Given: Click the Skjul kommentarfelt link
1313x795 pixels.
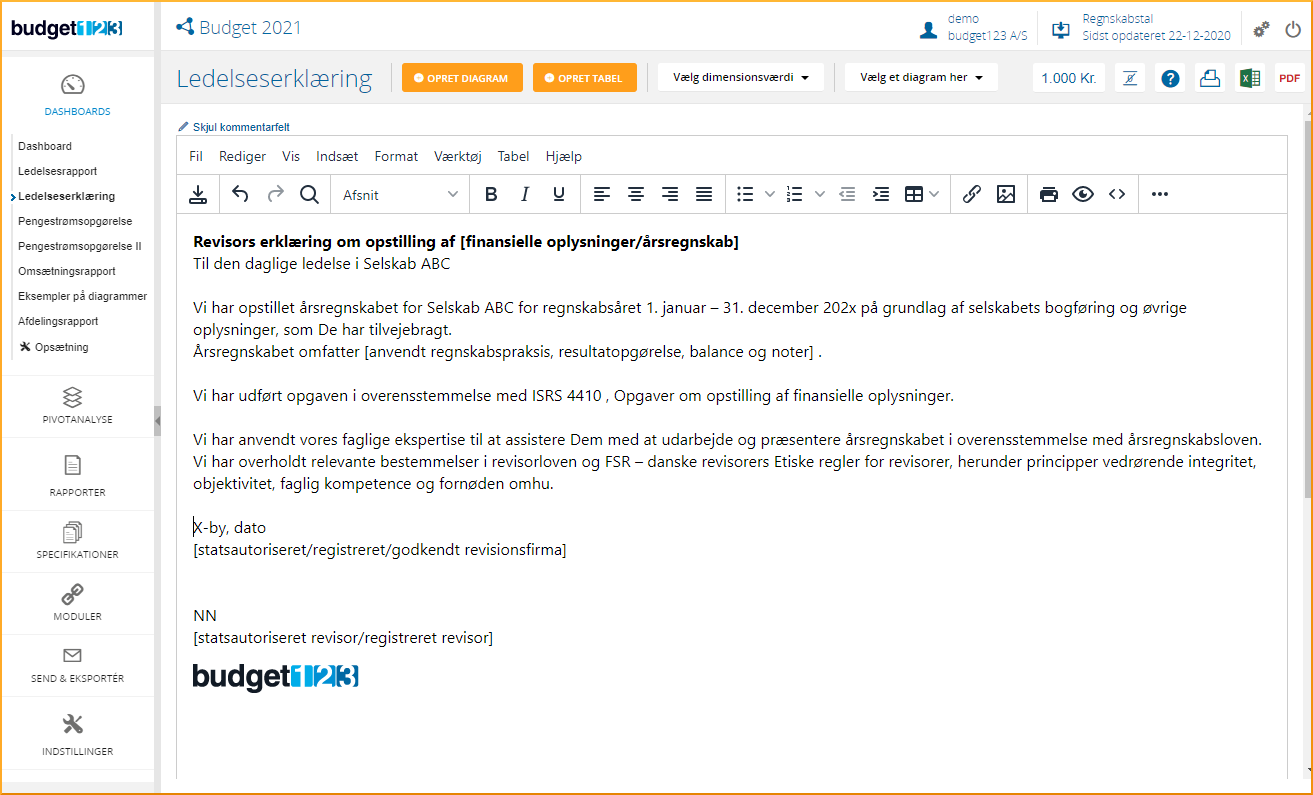Looking at the screenshot, I should (234, 127).
